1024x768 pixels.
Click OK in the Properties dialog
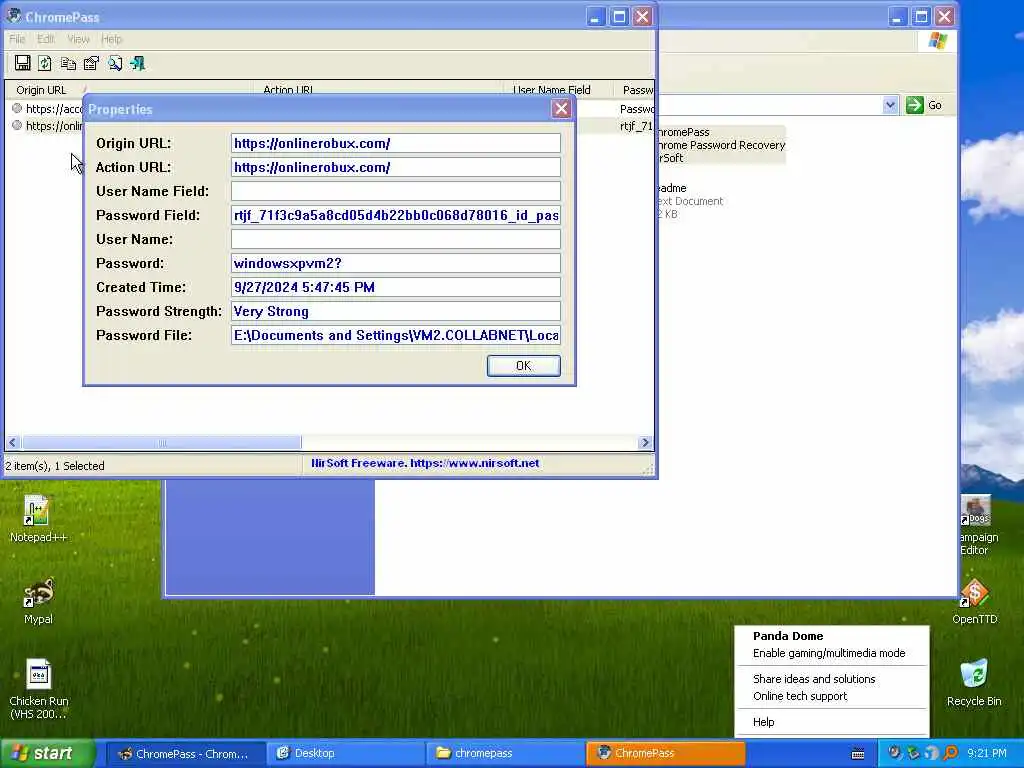pyautogui.click(x=524, y=366)
